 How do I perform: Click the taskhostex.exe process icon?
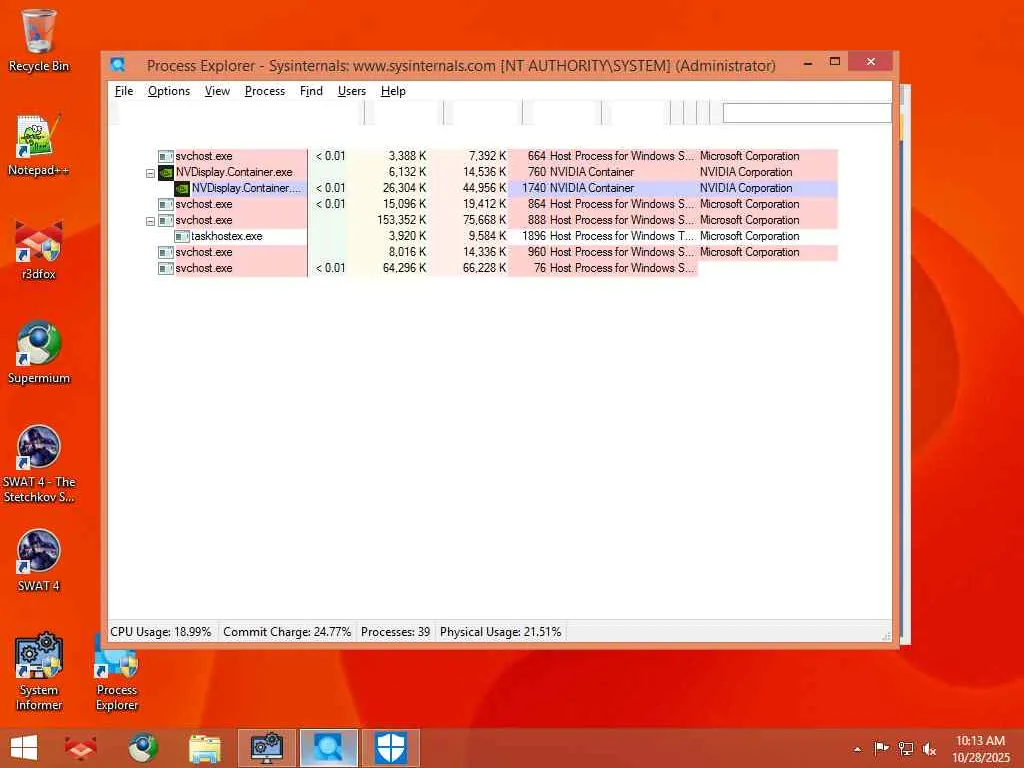click(x=182, y=236)
